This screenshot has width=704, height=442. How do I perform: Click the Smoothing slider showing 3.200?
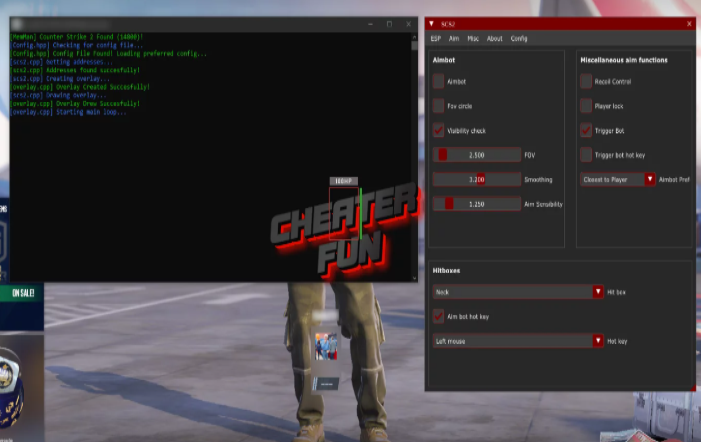[x=477, y=179]
